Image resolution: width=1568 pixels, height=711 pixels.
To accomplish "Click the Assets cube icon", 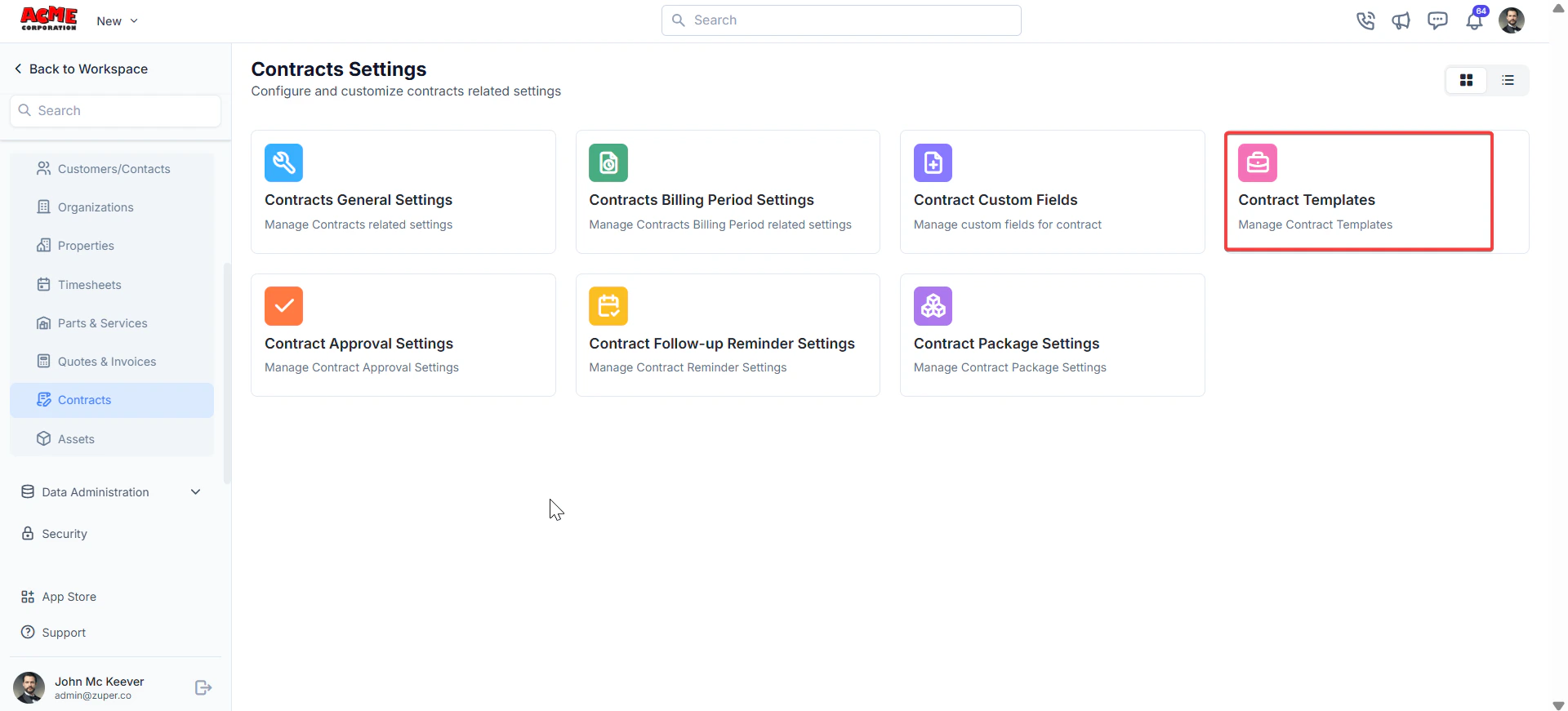I will tap(44, 438).
